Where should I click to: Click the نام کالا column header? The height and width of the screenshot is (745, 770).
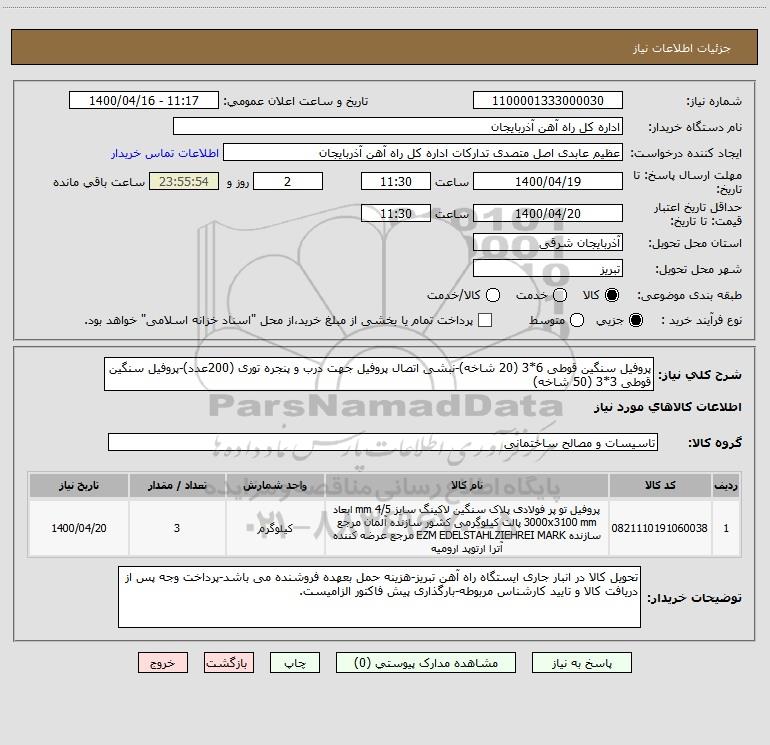pyautogui.click(x=467, y=485)
